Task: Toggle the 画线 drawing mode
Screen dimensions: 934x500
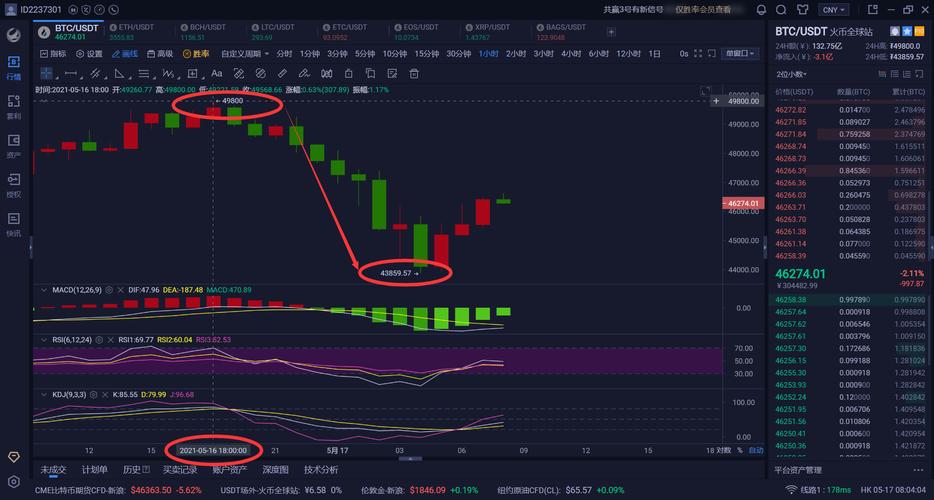Action: pyautogui.click(x=122, y=54)
